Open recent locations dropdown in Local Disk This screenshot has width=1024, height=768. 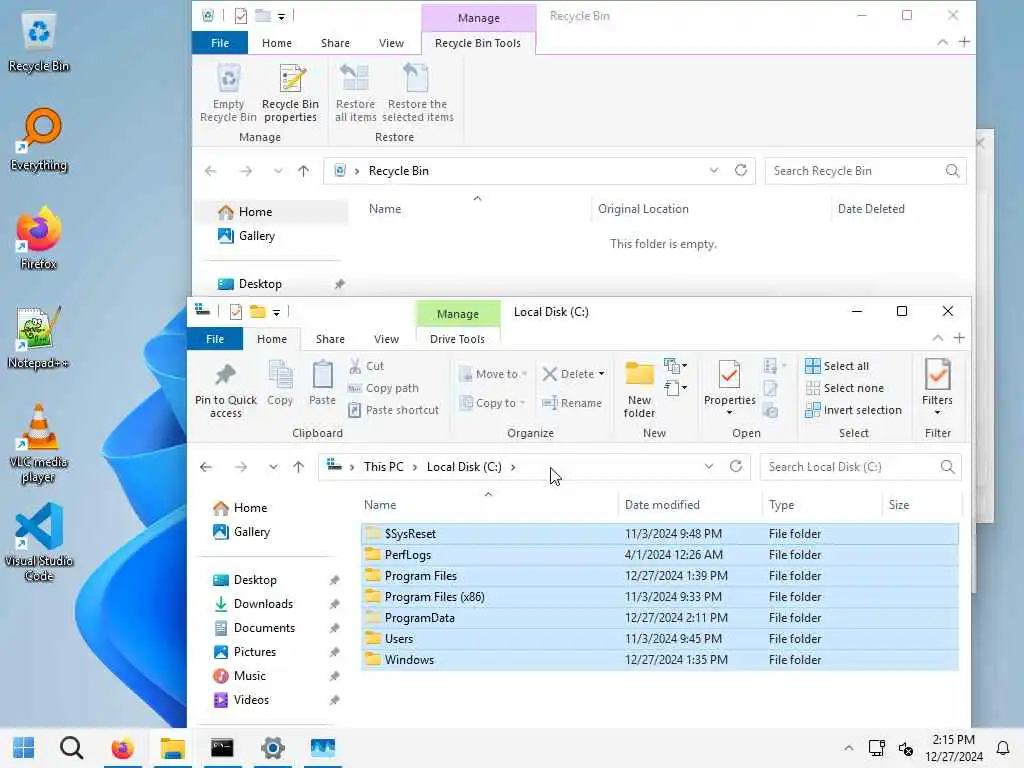point(273,467)
